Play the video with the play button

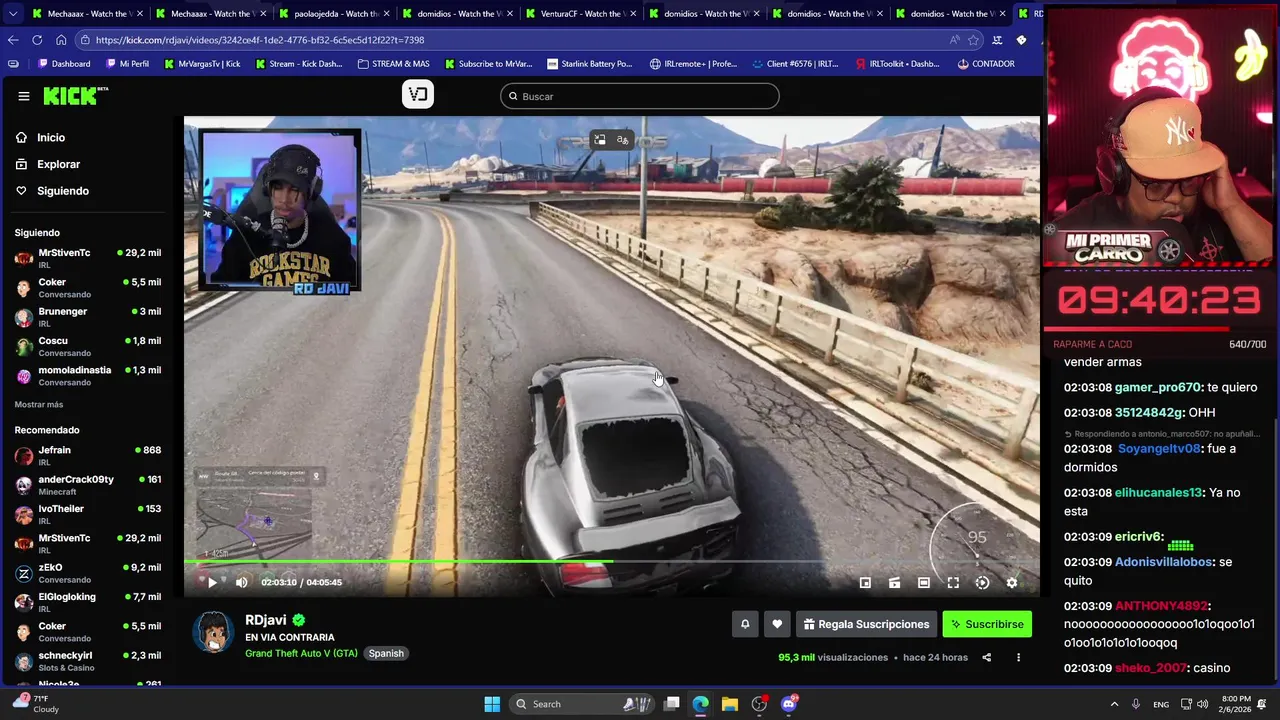coord(212,582)
